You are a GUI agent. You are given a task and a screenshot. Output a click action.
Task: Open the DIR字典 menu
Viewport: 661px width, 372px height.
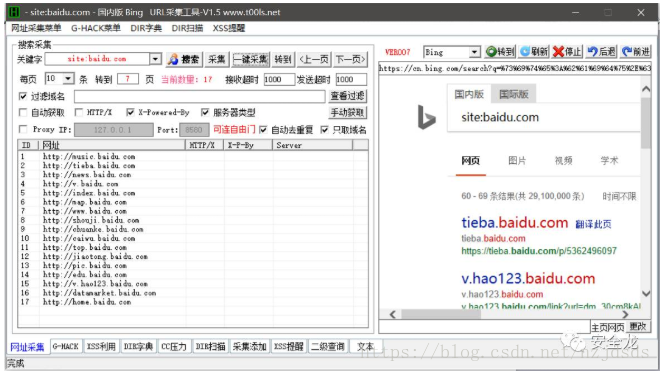coord(146,28)
